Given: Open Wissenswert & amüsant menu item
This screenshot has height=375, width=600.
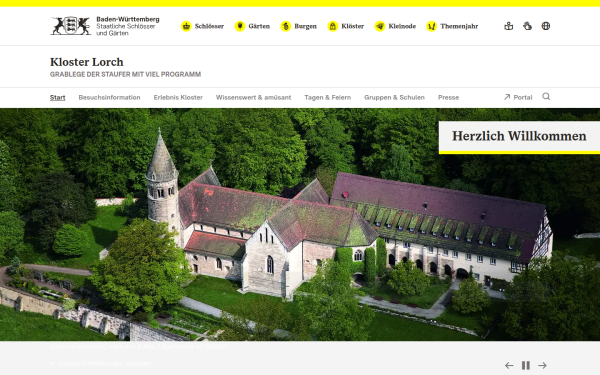Looking at the screenshot, I should click(253, 97).
